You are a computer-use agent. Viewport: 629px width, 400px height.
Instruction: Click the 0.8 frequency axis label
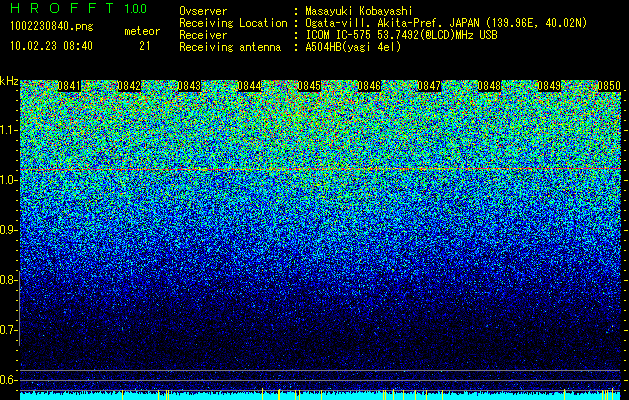coord(8,280)
